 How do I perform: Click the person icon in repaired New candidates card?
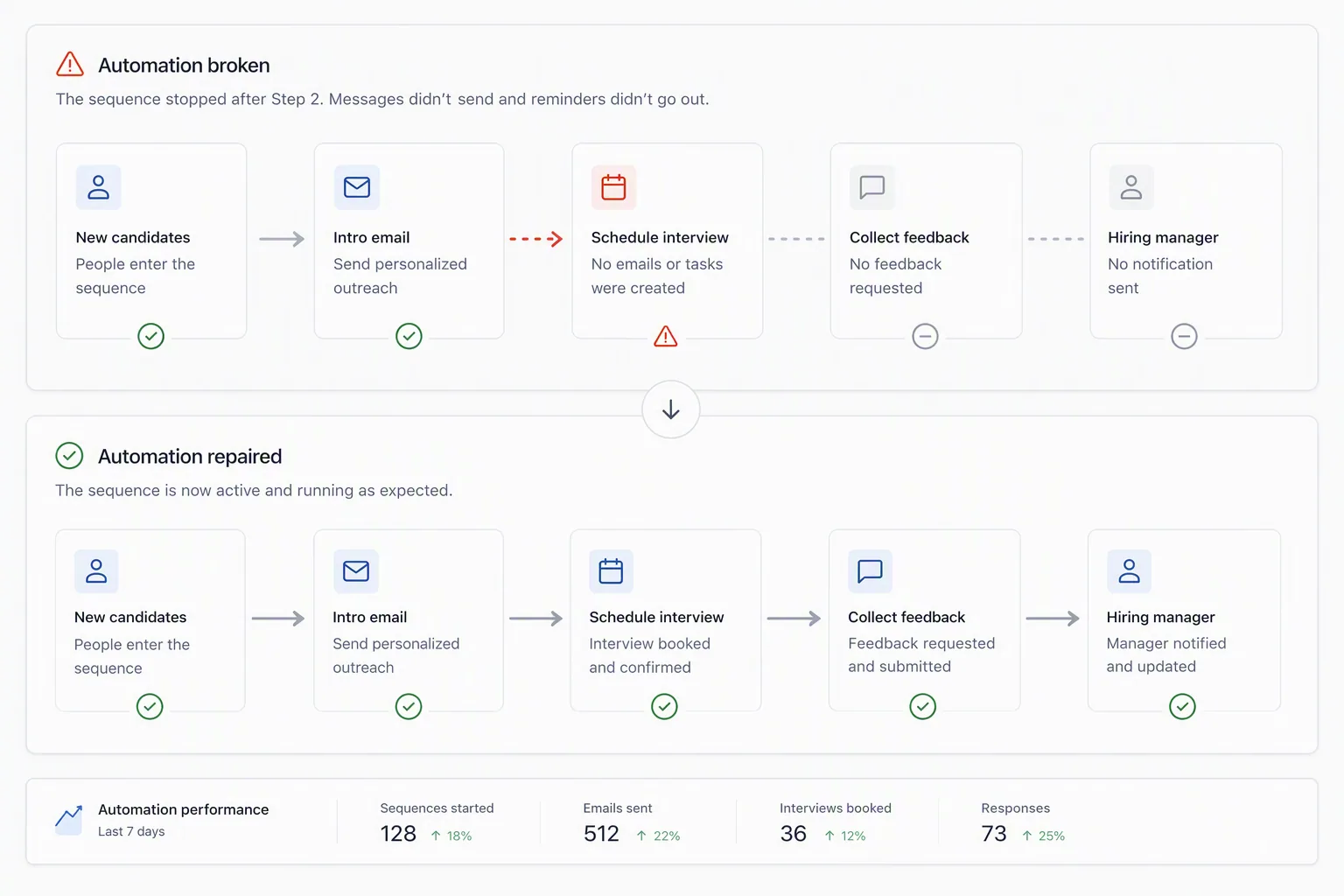96,571
